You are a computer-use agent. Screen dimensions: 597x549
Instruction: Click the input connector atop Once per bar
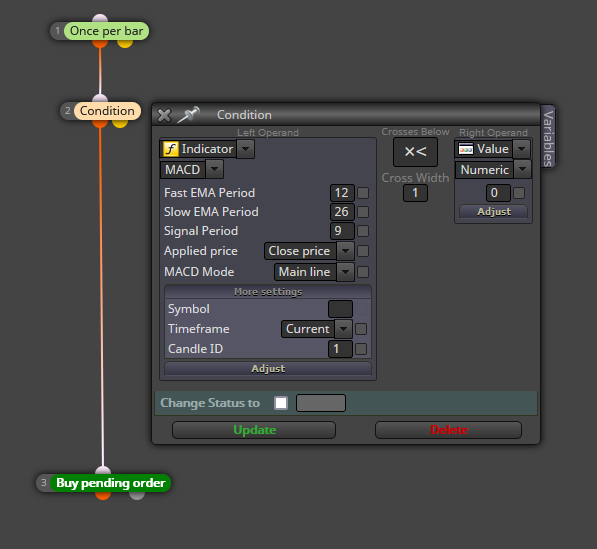[x=100, y=18]
